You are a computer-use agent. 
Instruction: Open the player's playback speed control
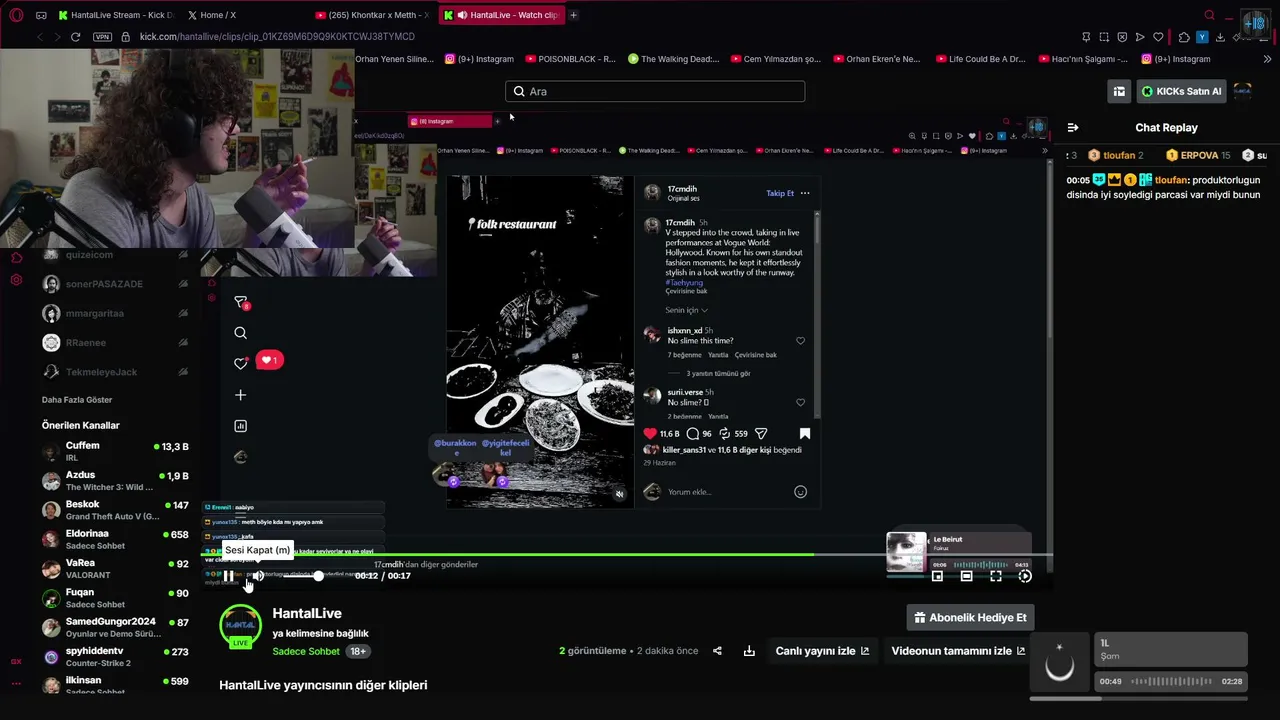(1025, 576)
